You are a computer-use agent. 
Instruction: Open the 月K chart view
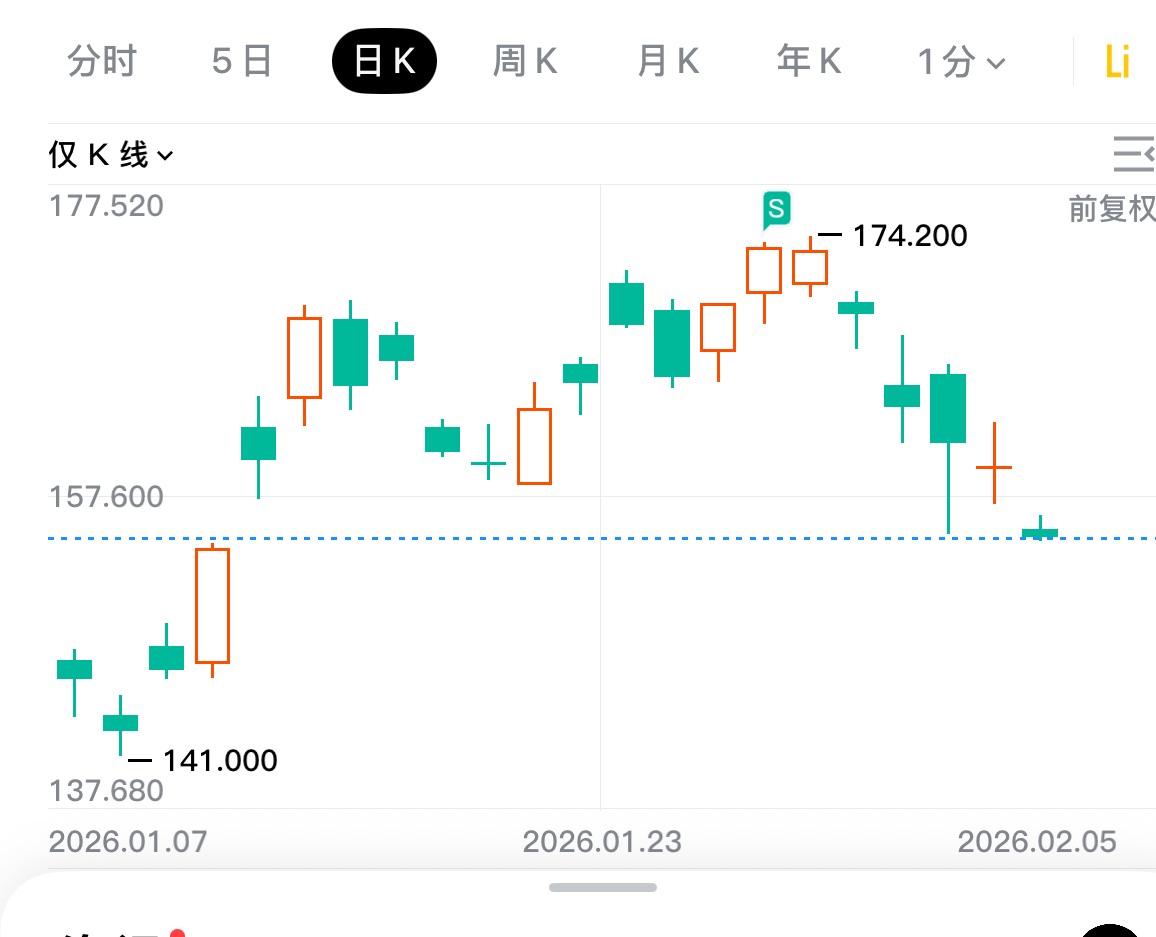668,62
